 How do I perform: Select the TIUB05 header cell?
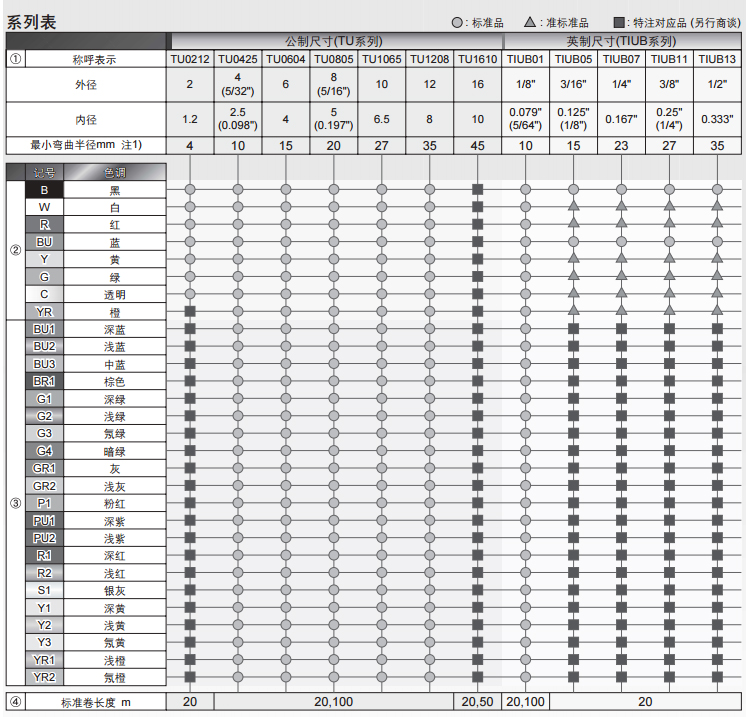(573, 59)
